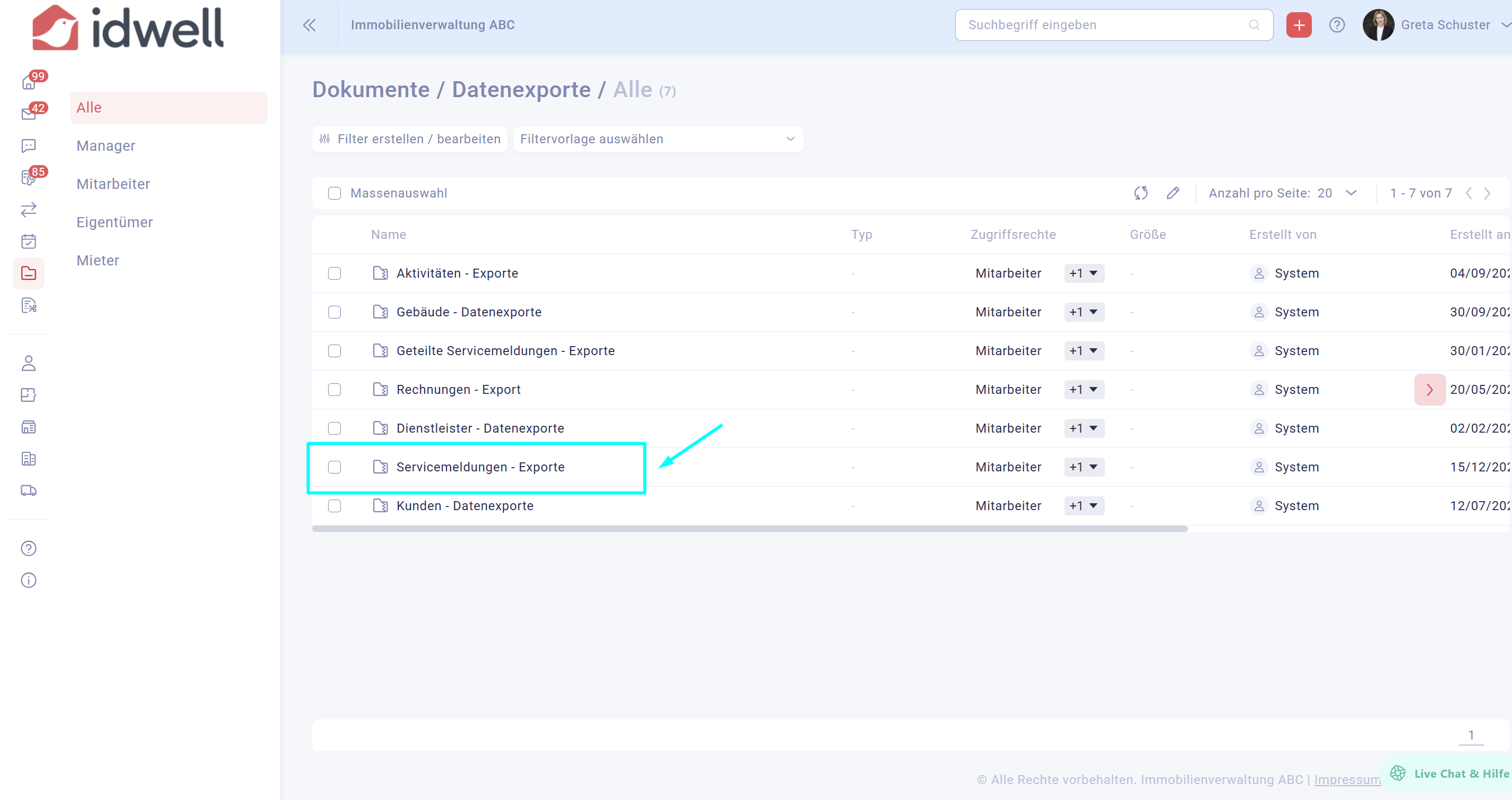Open the Filtervorlage auswählen dropdown
The image size is (1512, 800).
click(x=657, y=139)
